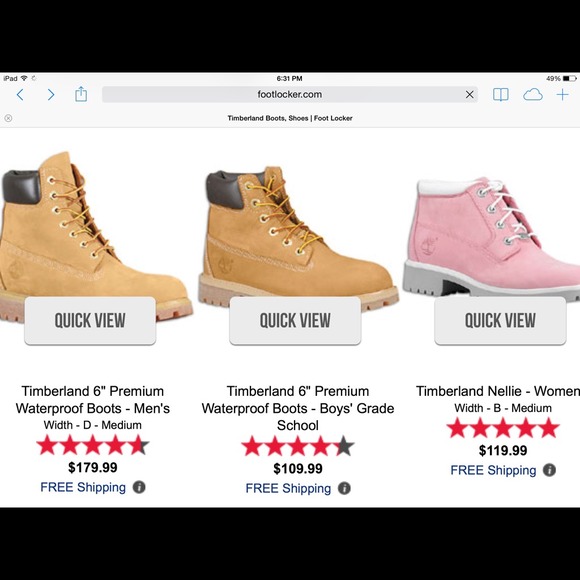Open Timberland Nellie Women's product link
Screen dimensions: 580x580
498,391
